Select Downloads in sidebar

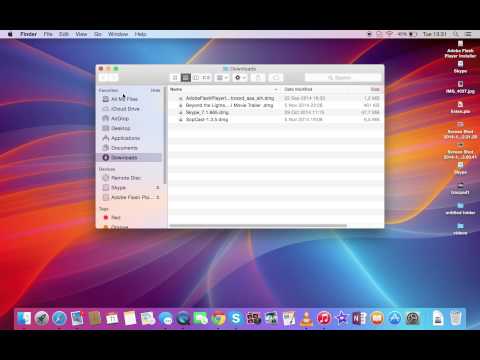point(129,157)
